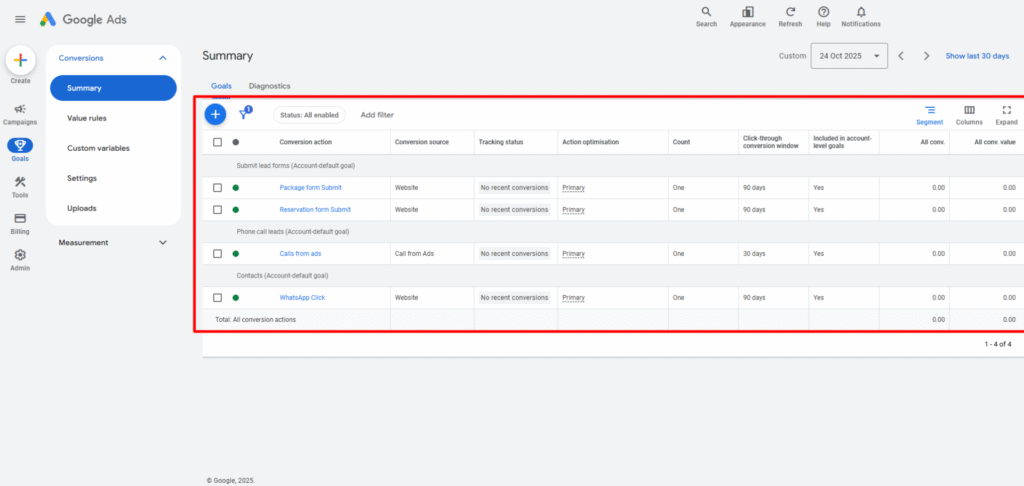The image size is (1024, 486).
Task: Click the Refresh icon
Action: [x=790, y=12]
